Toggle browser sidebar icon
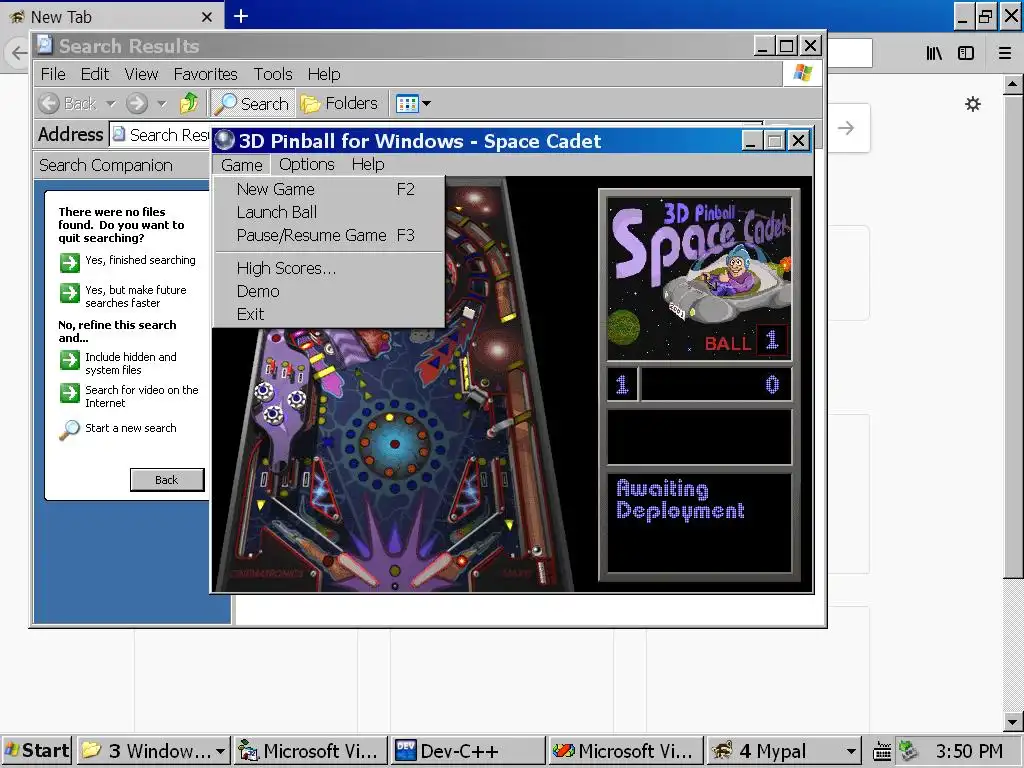The image size is (1024, 768). 966,53
